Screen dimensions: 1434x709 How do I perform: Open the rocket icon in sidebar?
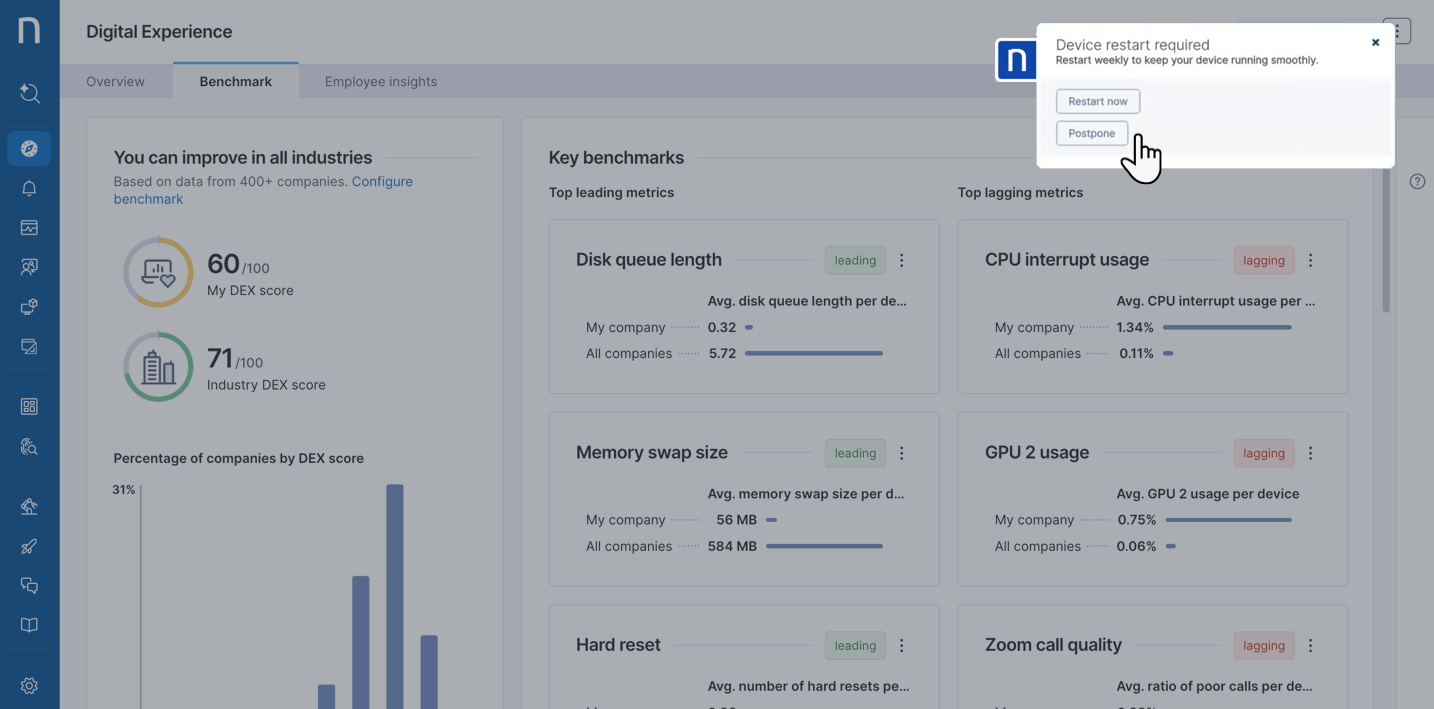pyautogui.click(x=29, y=546)
